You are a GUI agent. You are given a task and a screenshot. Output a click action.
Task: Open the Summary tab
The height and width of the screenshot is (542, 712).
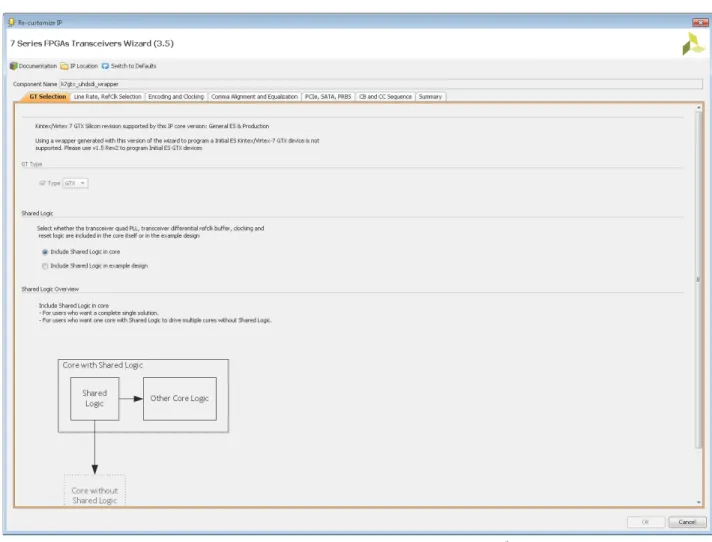point(430,97)
